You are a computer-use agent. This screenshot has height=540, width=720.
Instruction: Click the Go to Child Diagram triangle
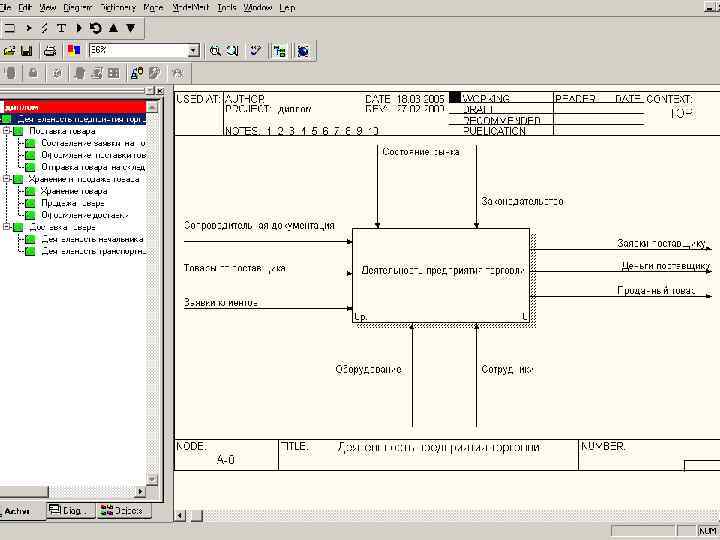pos(130,28)
